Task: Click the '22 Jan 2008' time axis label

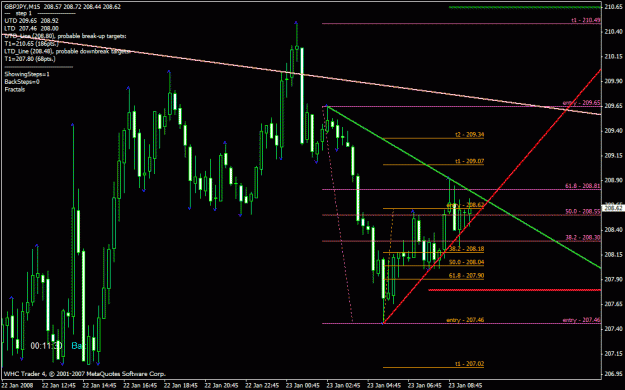Action: 16,385
